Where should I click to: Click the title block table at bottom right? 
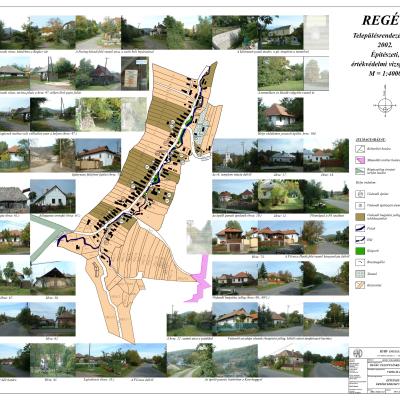click(375, 370)
